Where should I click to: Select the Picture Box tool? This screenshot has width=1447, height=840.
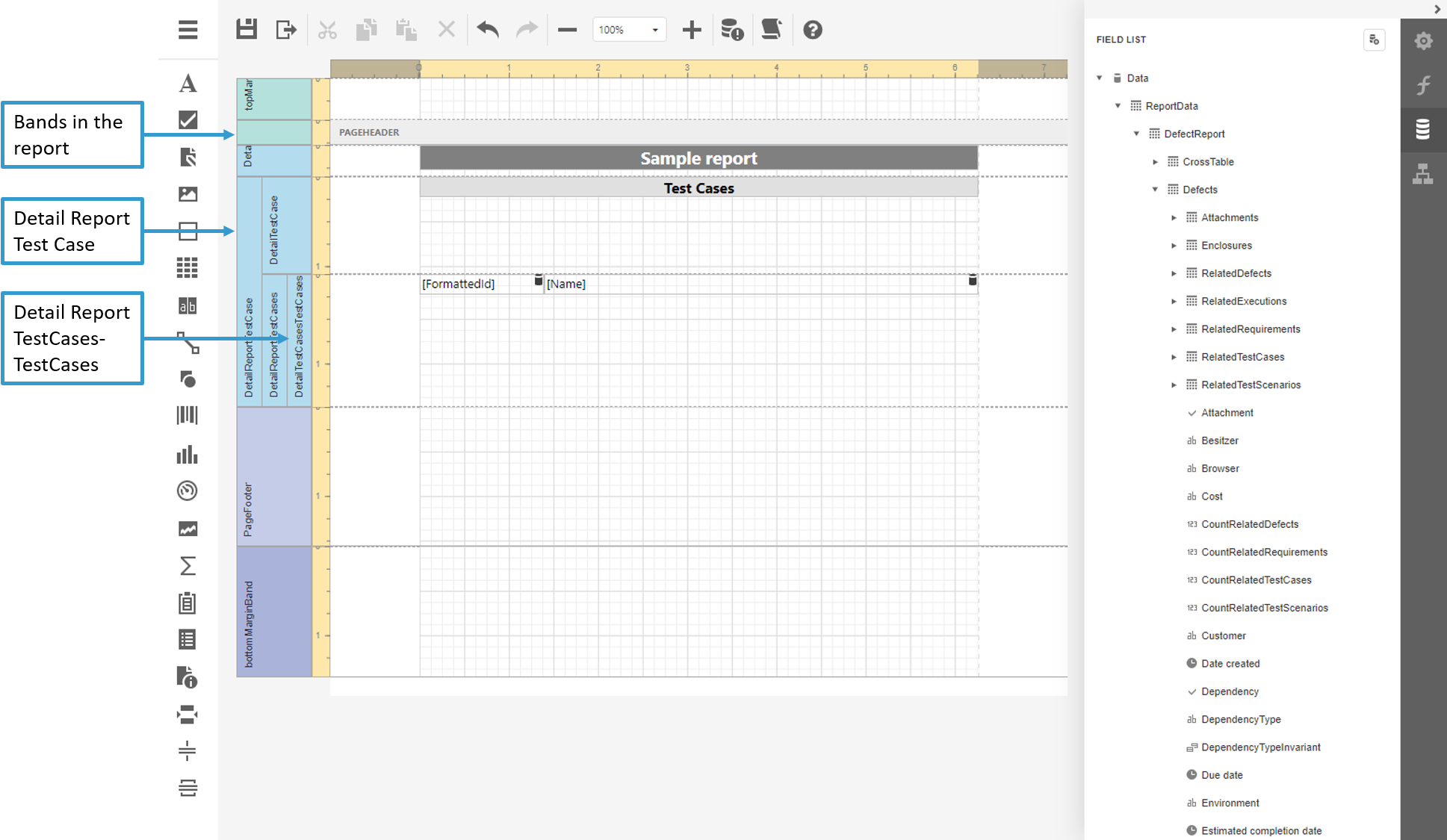[x=188, y=194]
